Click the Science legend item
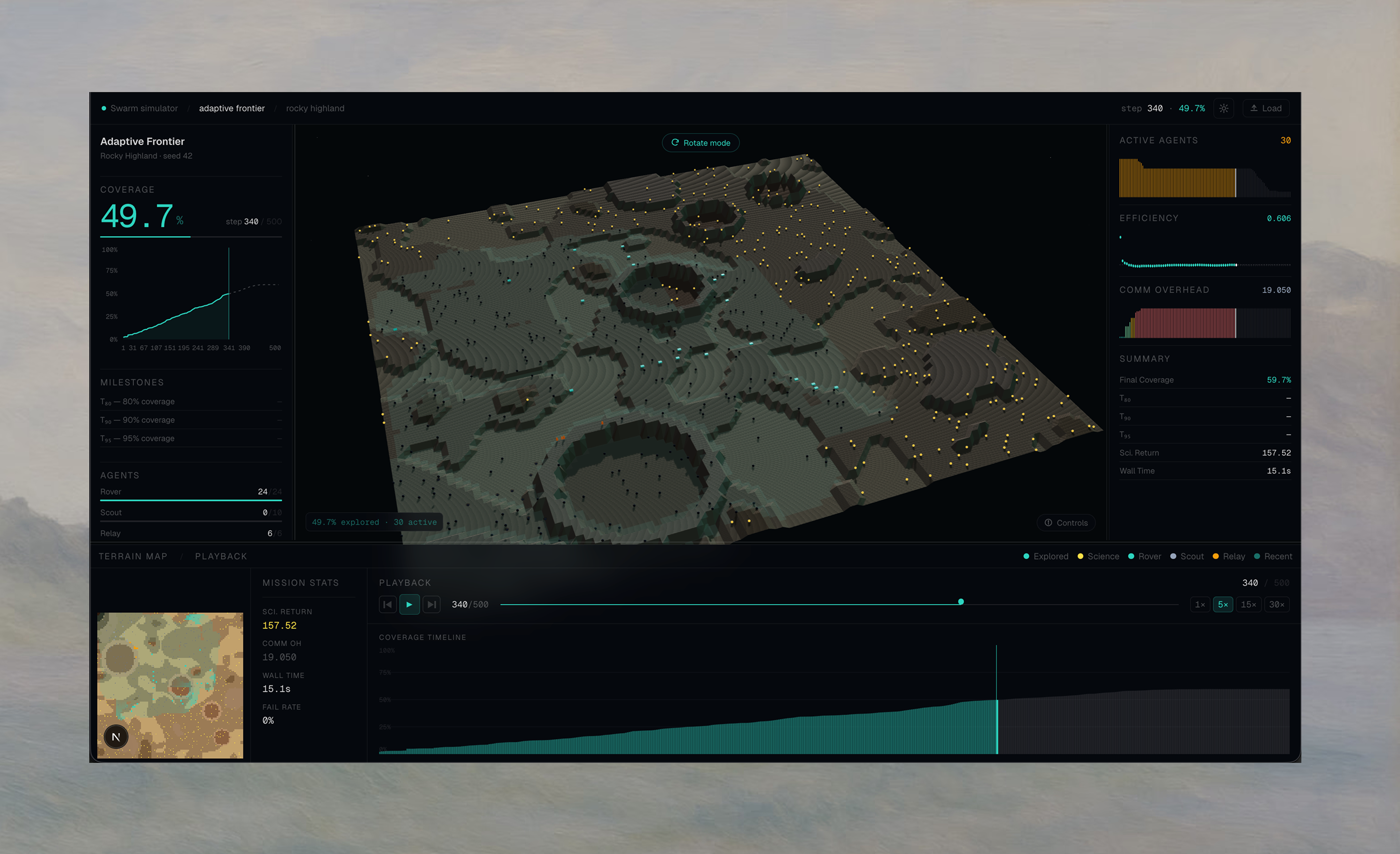Image resolution: width=1400 pixels, height=854 pixels. click(1098, 556)
